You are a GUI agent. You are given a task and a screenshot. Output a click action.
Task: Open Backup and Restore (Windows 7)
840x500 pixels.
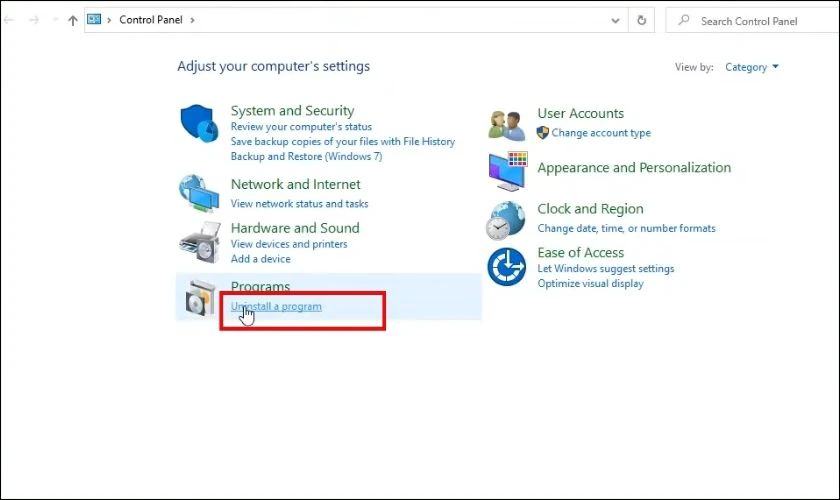click(x=306, y=156)
